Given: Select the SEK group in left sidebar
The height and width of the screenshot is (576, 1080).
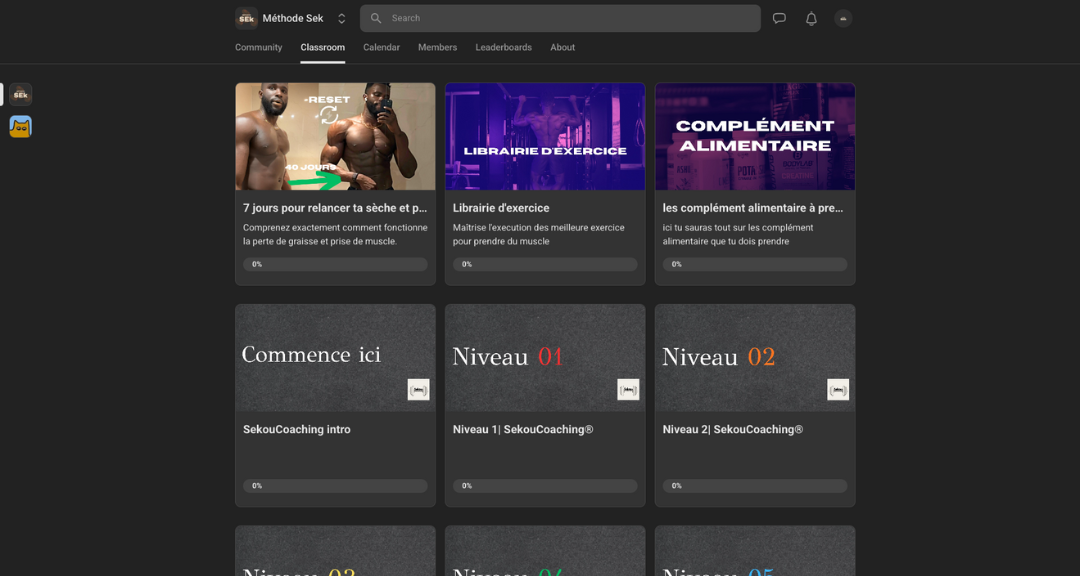Looking at the screenshot, I should point(21,94).
